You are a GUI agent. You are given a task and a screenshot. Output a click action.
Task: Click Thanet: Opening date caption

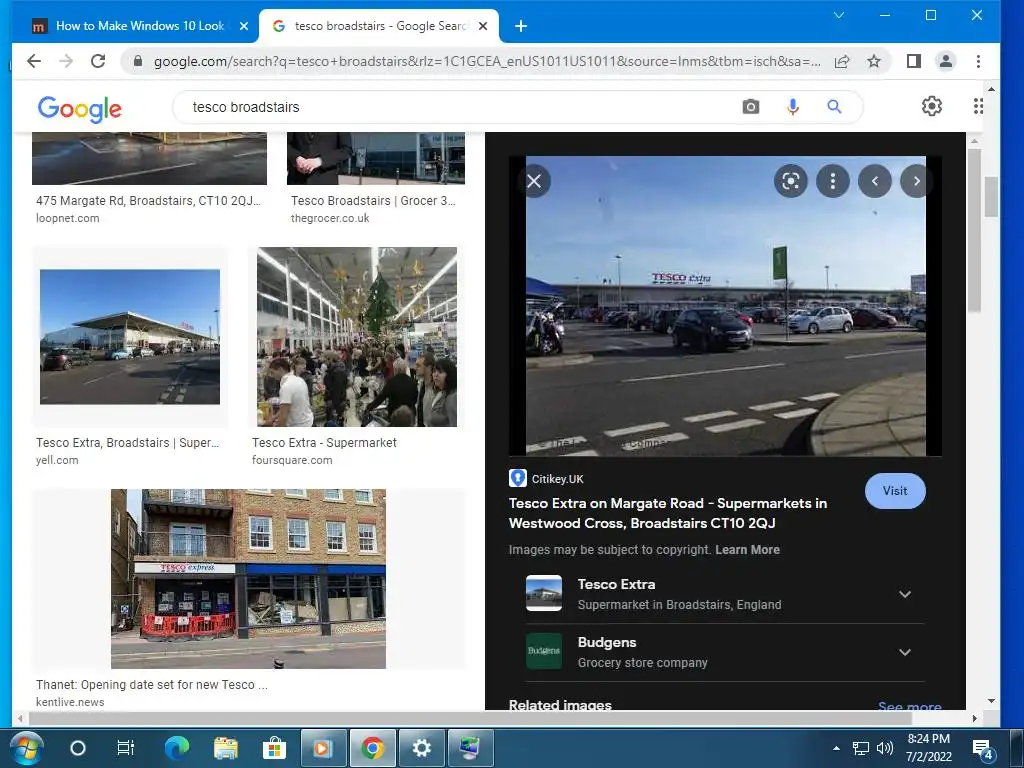point(152,685)
